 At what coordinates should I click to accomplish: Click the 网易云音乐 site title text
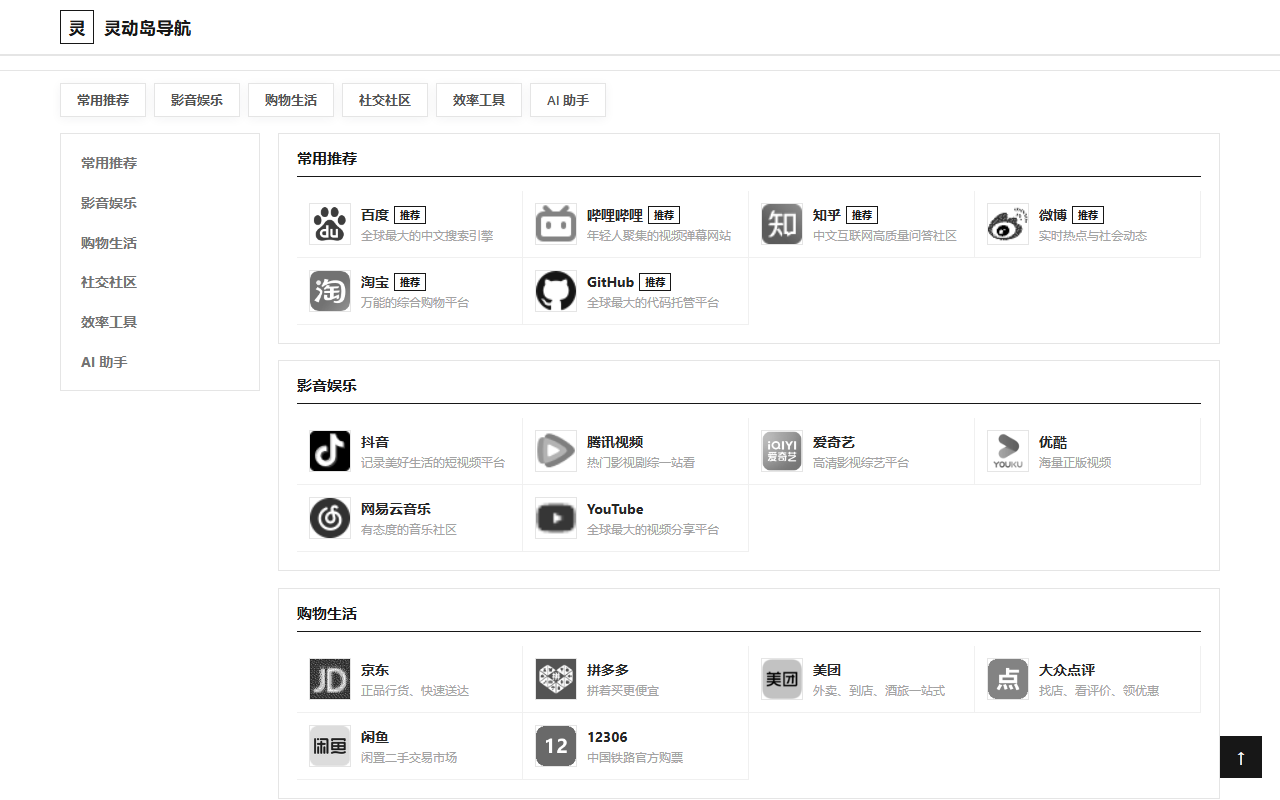click(396, 509)
